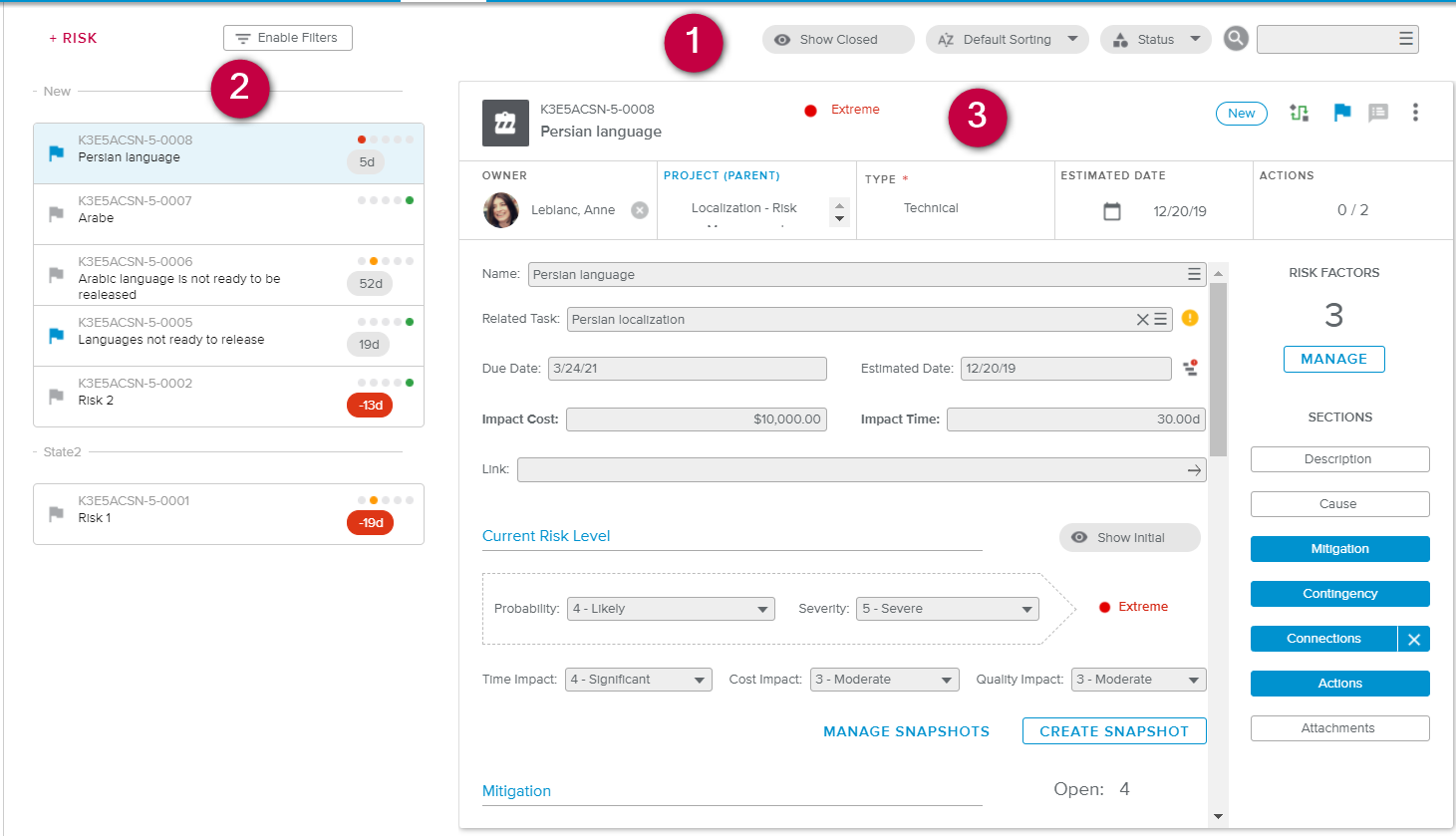Open the Default Sorting dropdown
This screenshot has width=1456, height=836.
point(1007,40)
